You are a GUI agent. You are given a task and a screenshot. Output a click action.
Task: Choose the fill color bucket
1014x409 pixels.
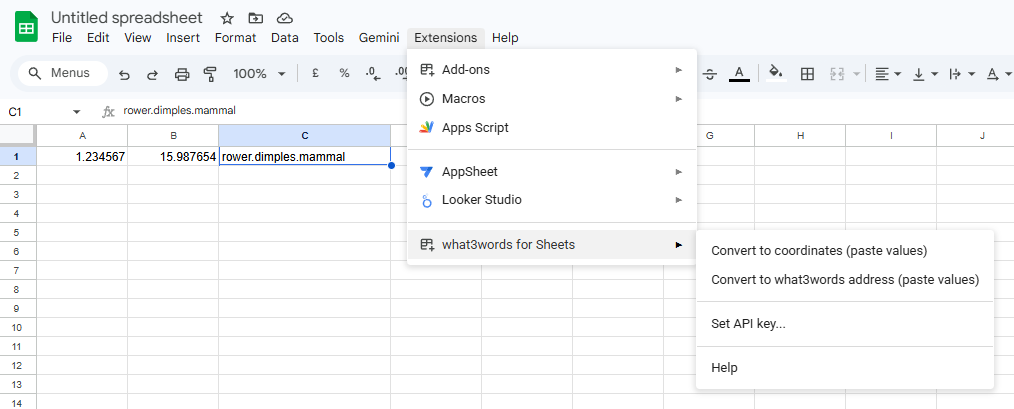(775, 74)
